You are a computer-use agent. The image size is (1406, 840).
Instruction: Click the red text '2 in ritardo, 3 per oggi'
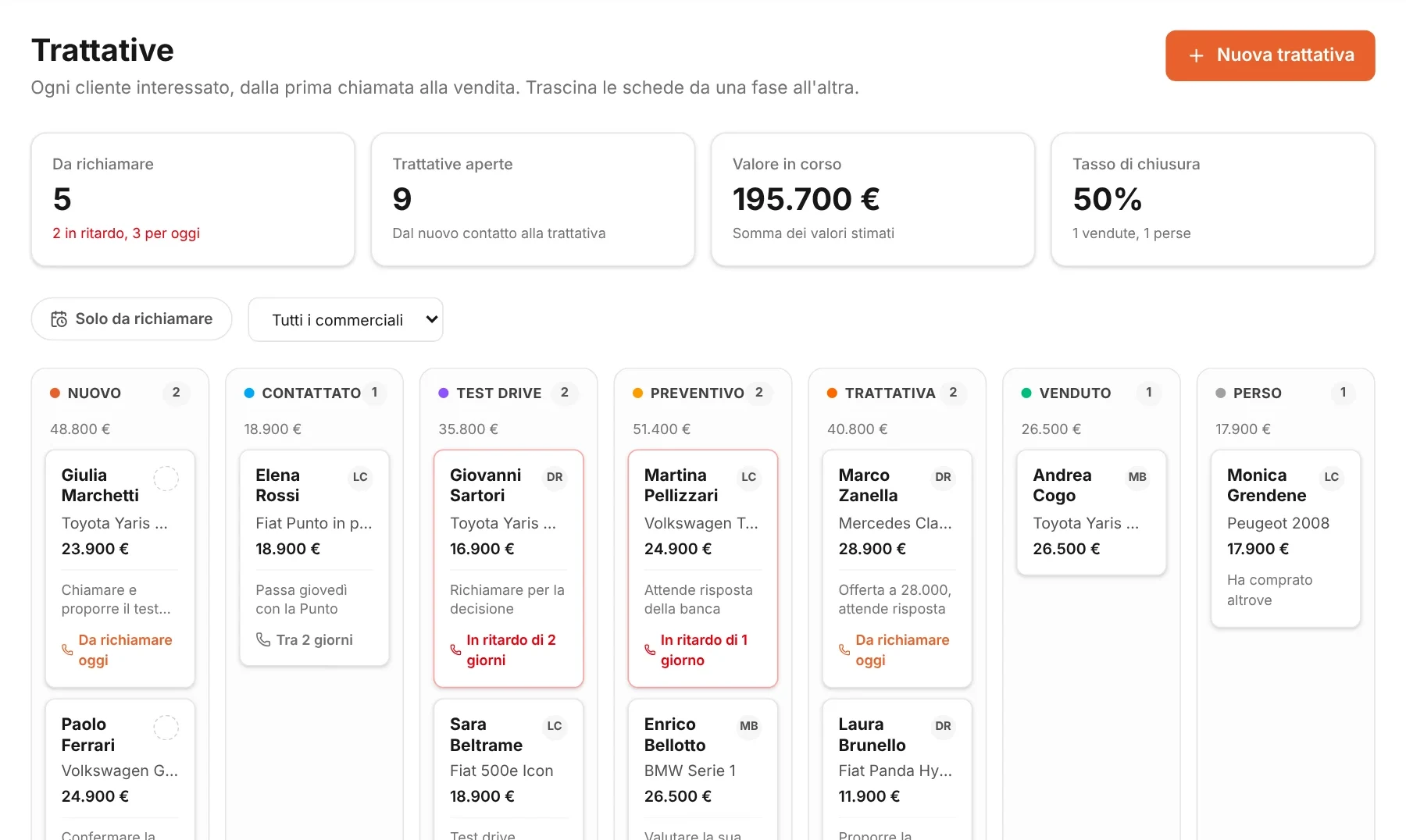click(x=127, y=233)
